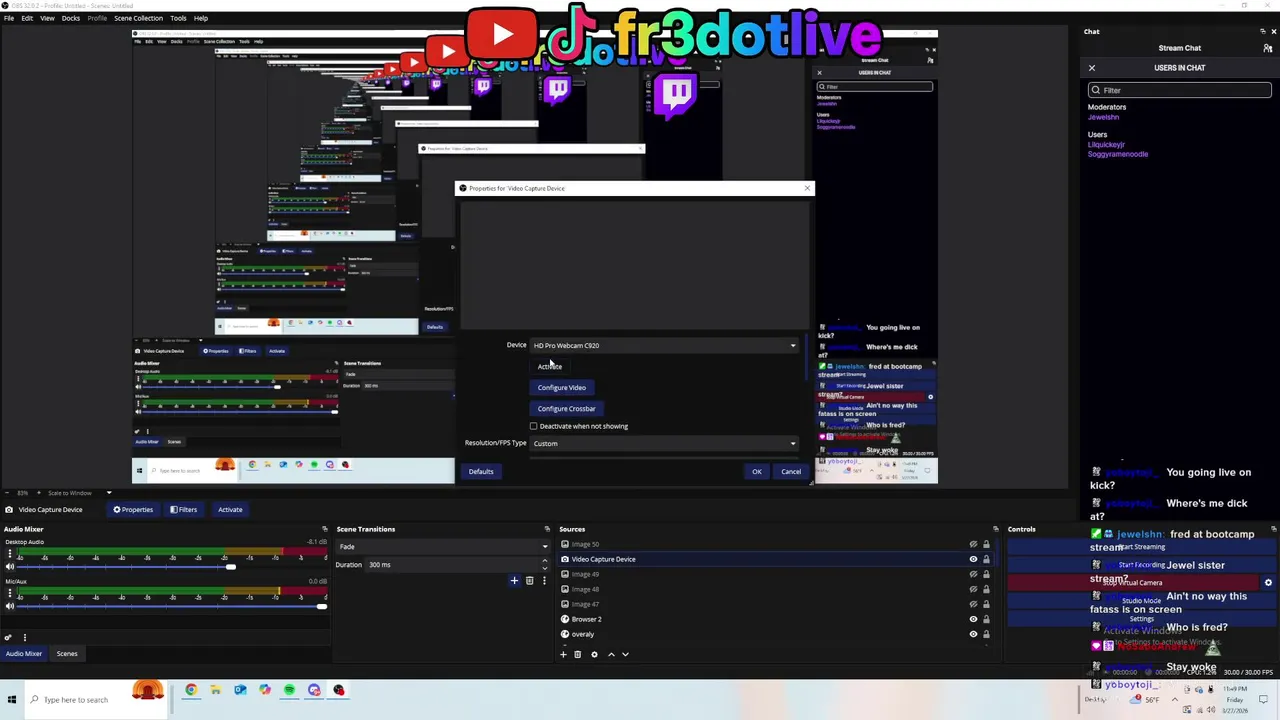Hide the Browser 2 source
This screenshot has height=720, width=1280.
click(973, 619)
